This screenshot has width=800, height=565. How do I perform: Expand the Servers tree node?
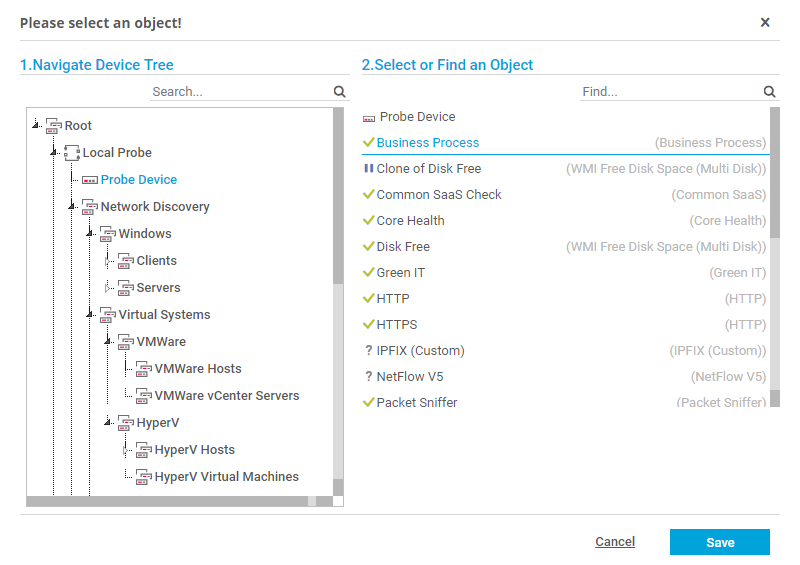108,288
